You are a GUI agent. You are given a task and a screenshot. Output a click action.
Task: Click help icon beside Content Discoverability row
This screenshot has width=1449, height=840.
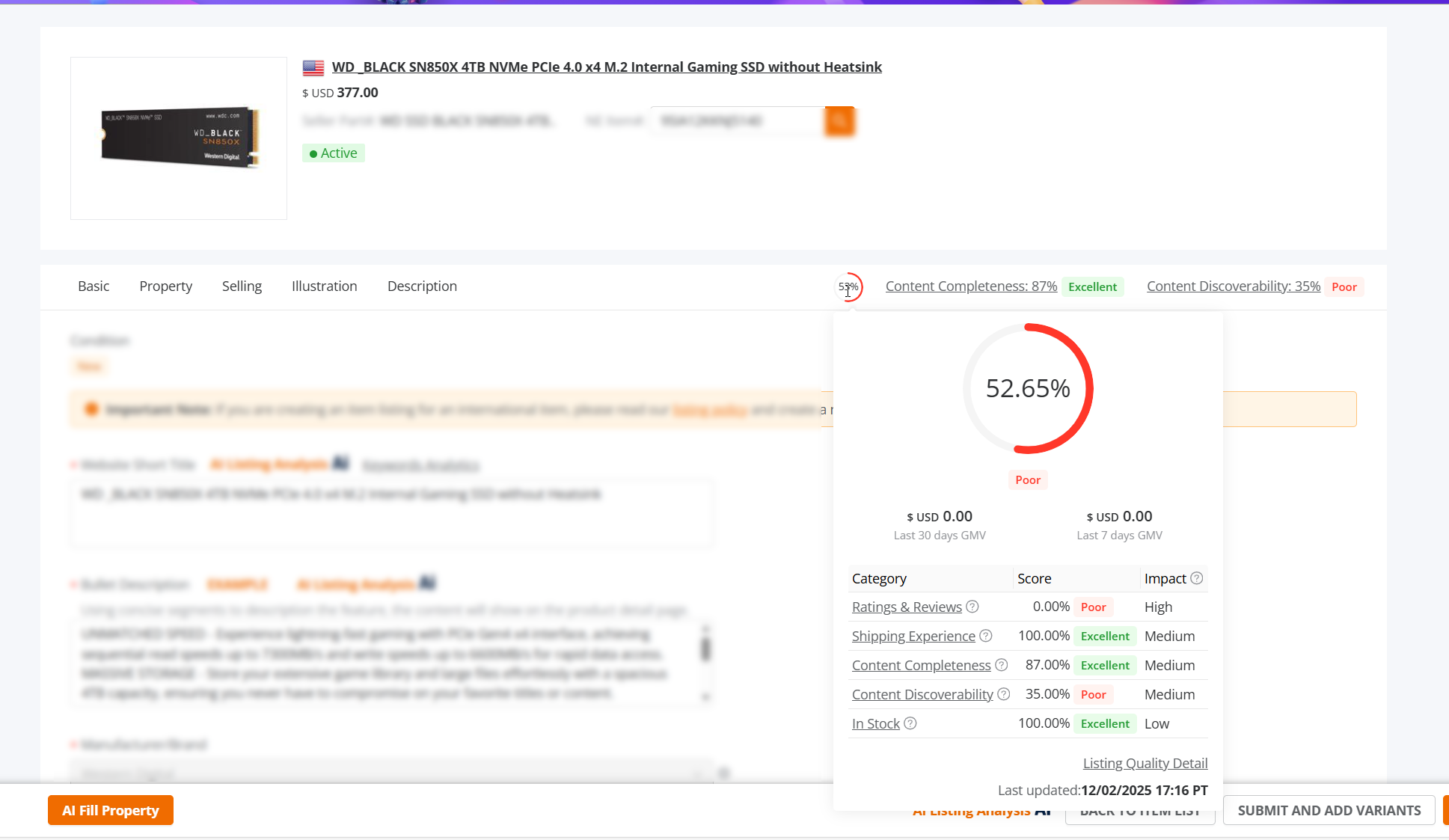pyautogui.click(x=1004, y=694)
